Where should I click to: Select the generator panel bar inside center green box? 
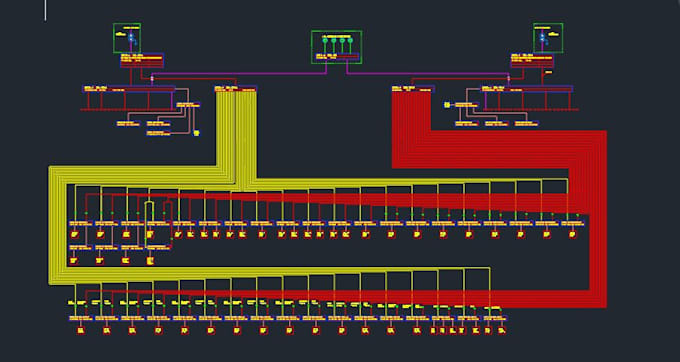click(x=337, y=56)
